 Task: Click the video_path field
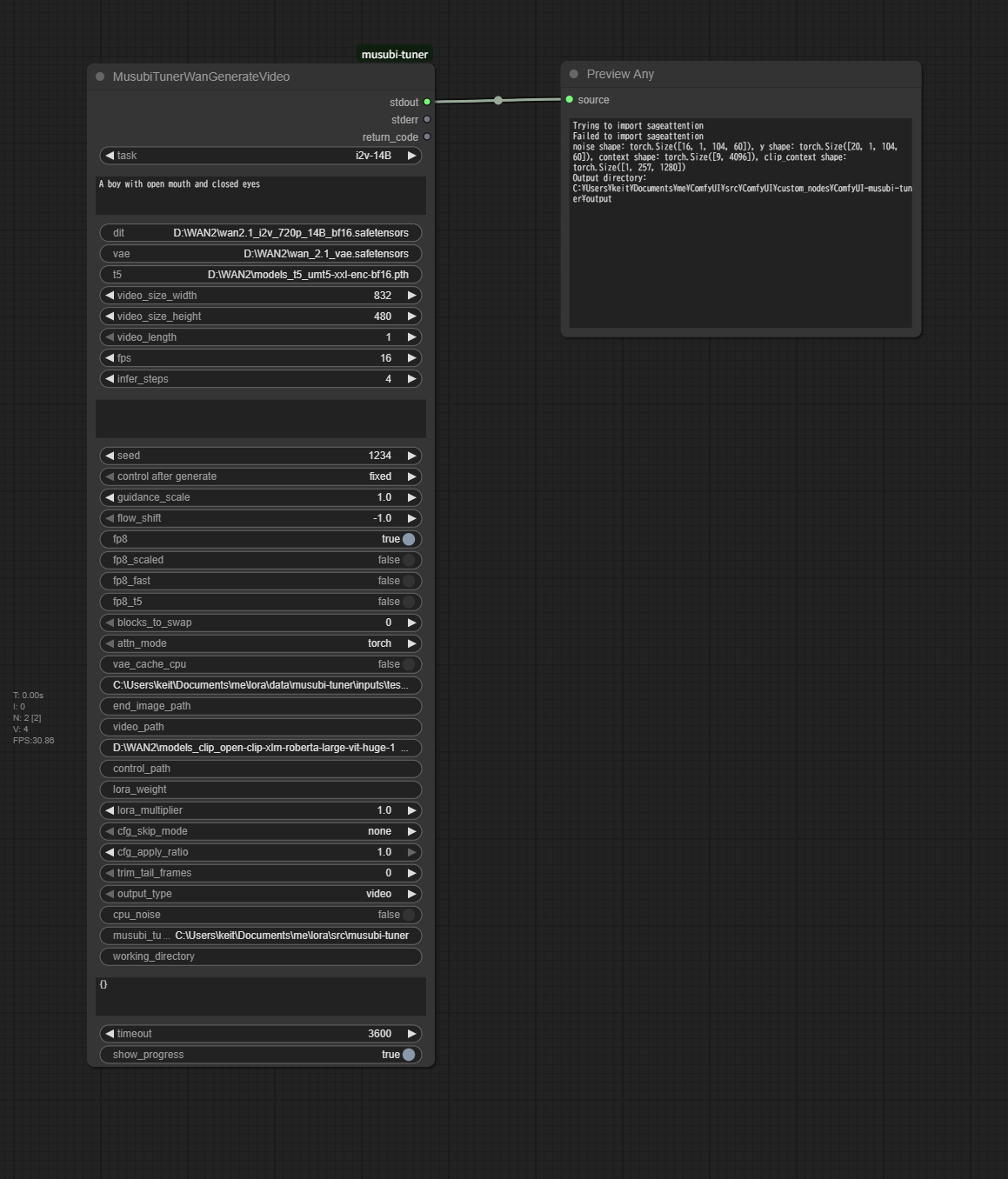(261, 727)
